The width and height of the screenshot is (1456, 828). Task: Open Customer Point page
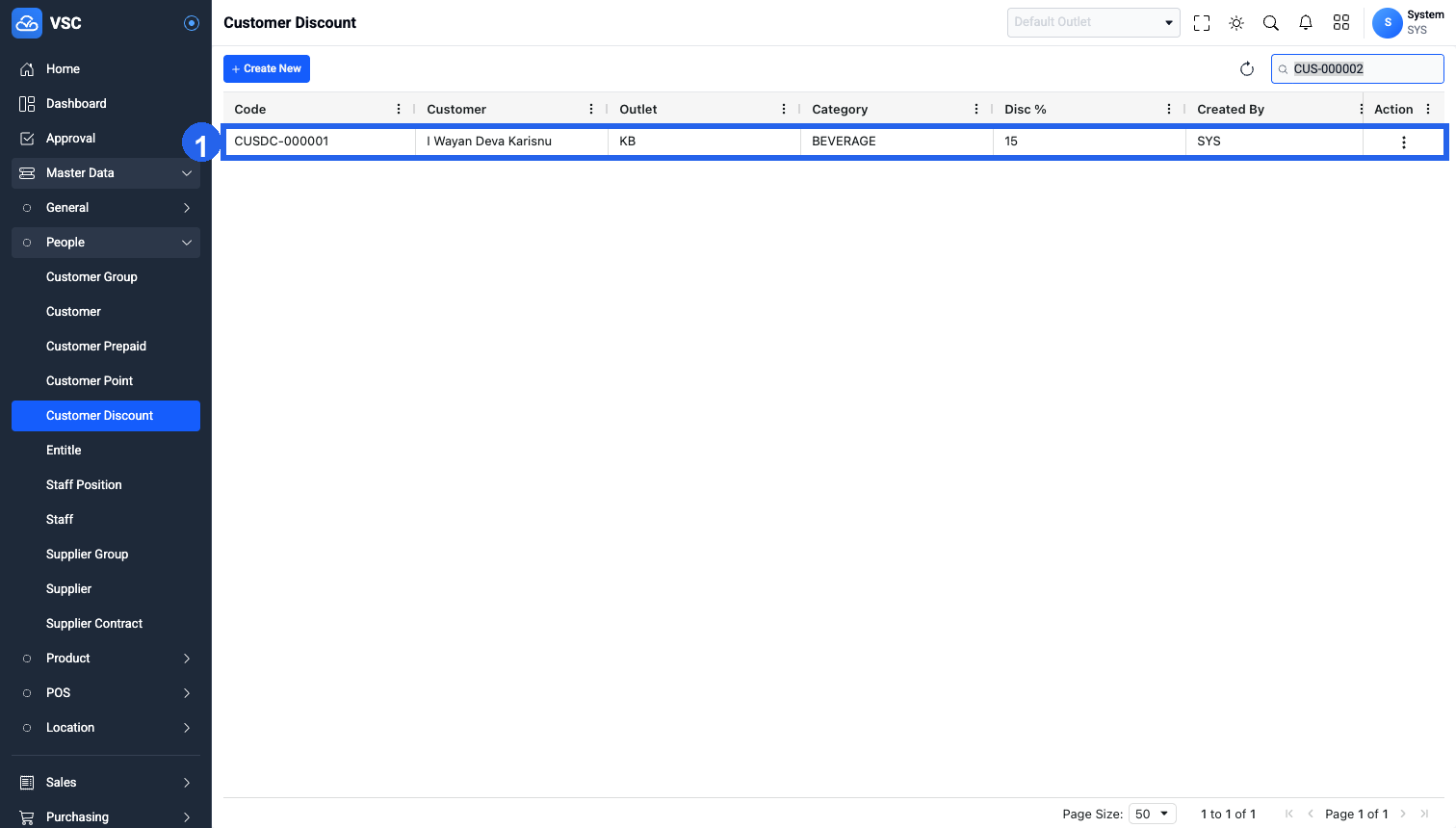[x=106, y=381]
